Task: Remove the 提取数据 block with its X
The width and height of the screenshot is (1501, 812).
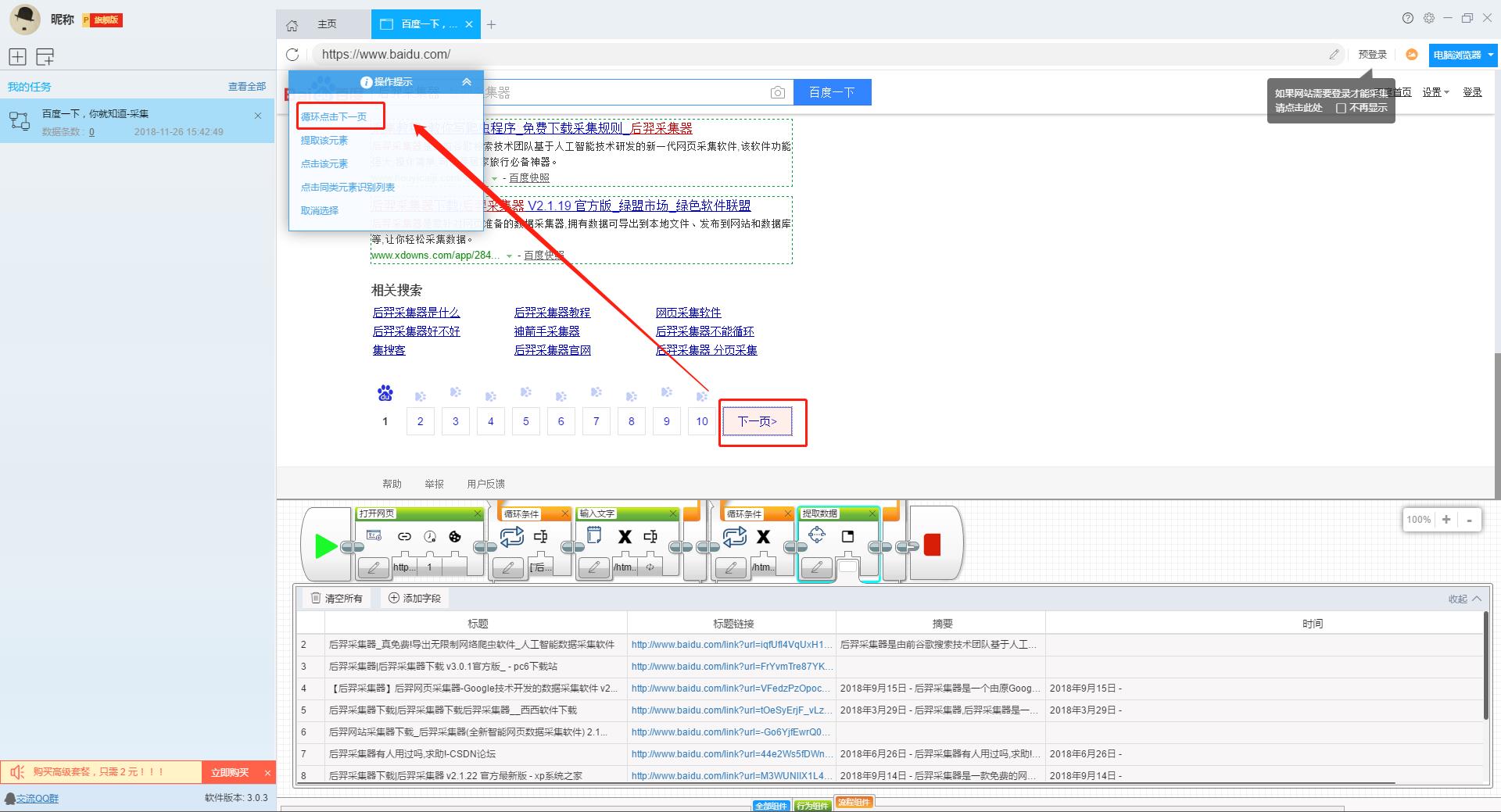Action: (x=872, y=513)
